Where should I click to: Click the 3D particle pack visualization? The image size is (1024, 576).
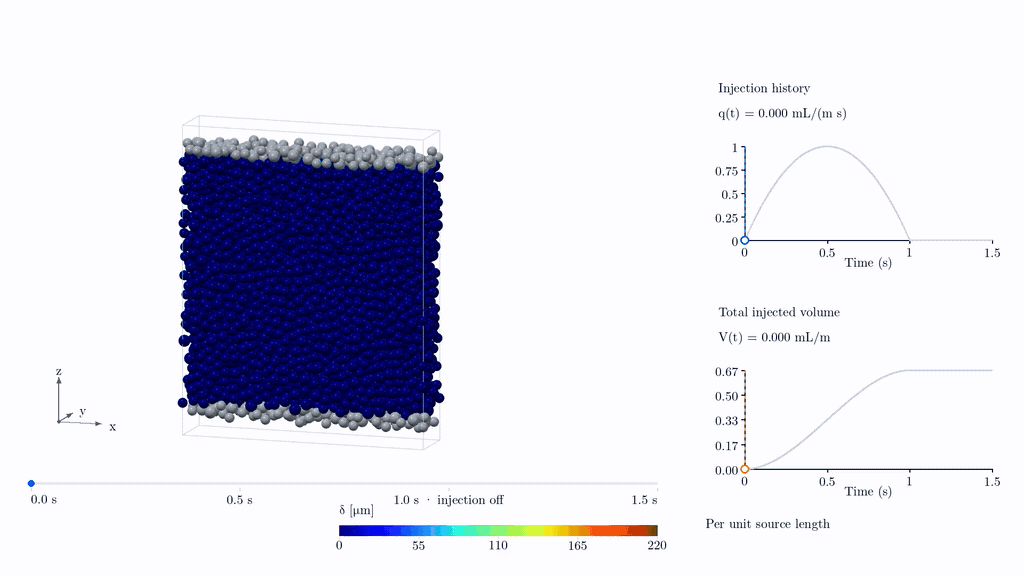(x=311, y=284)
